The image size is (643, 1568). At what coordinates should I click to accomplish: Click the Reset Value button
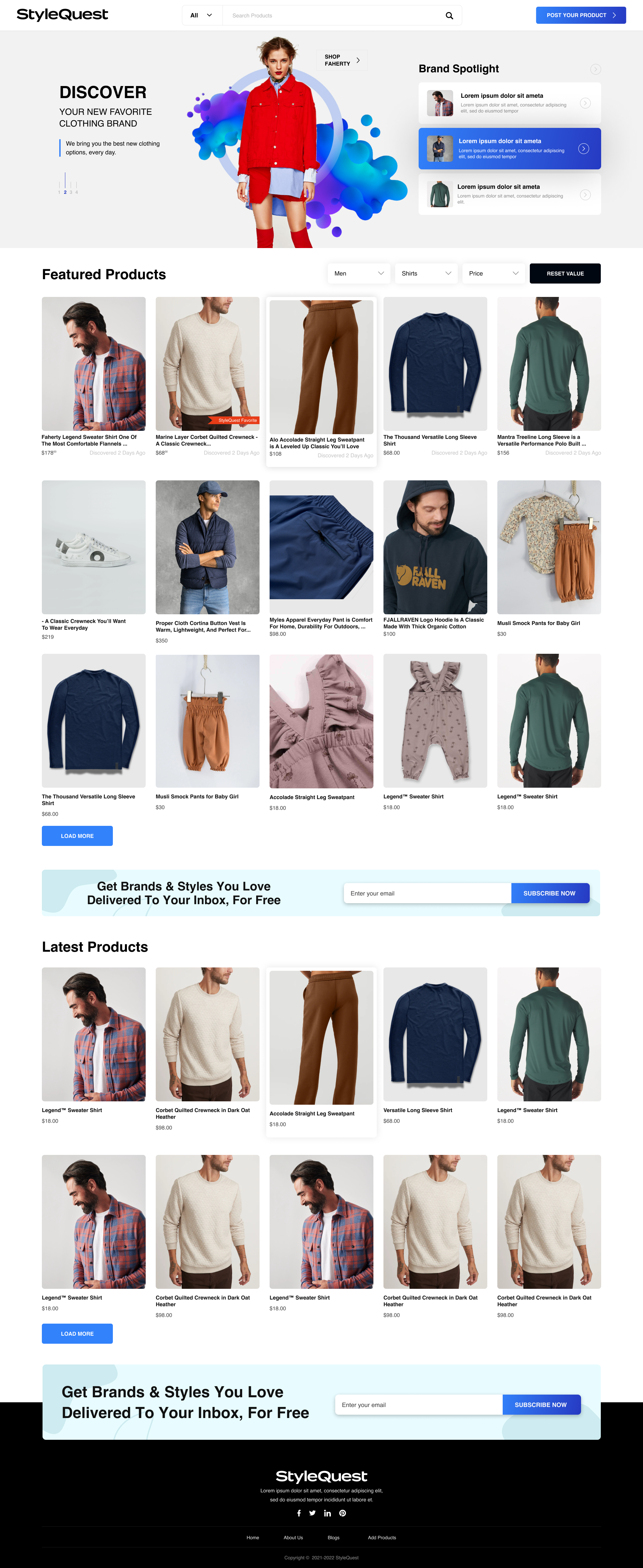[x=565, y=273]
